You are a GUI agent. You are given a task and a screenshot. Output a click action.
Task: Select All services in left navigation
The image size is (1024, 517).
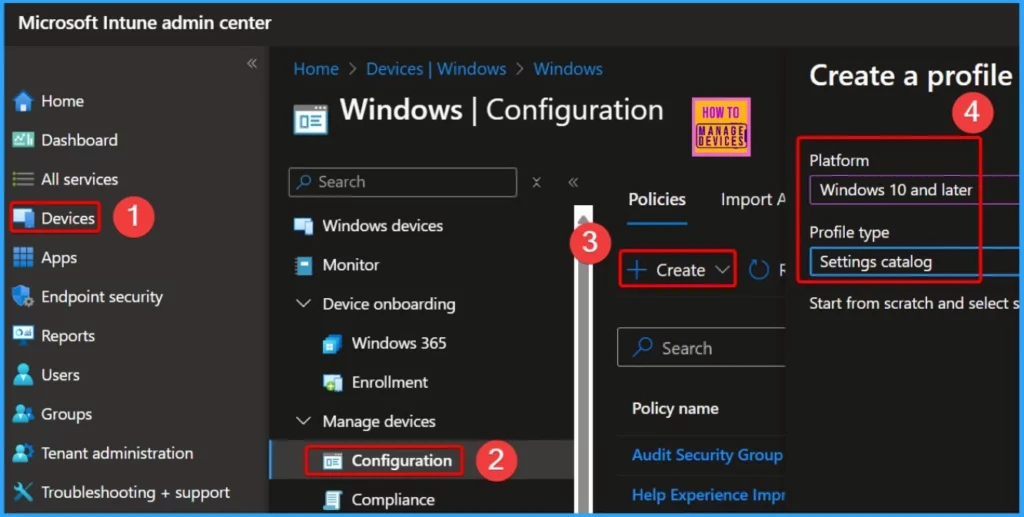pyautogui.click(x=80, y=179)
